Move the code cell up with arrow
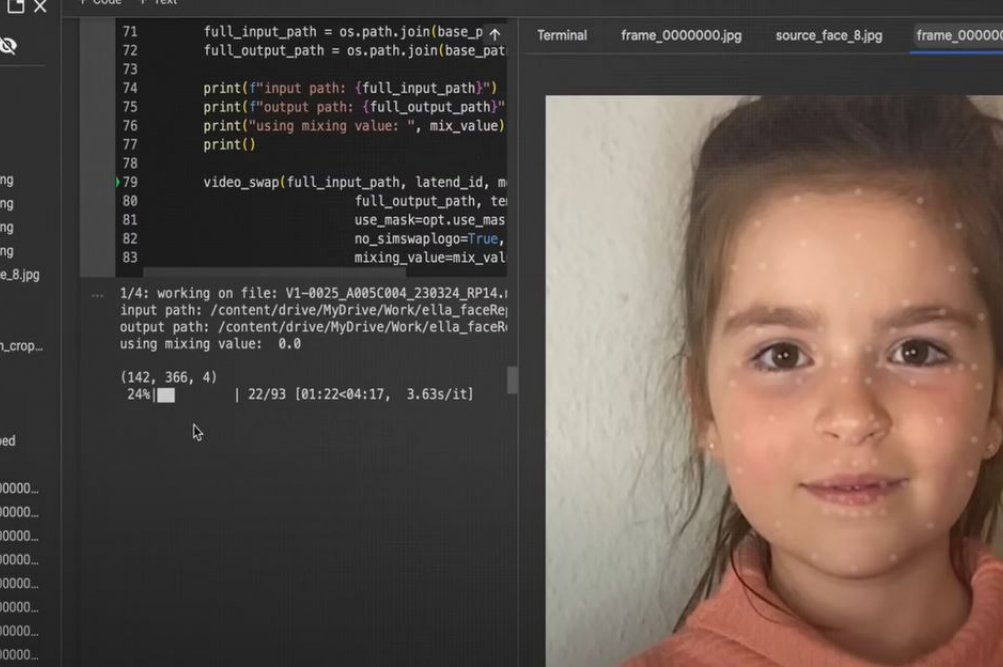The height and width of the screenshot is (667, 1003). click(494, 34)
